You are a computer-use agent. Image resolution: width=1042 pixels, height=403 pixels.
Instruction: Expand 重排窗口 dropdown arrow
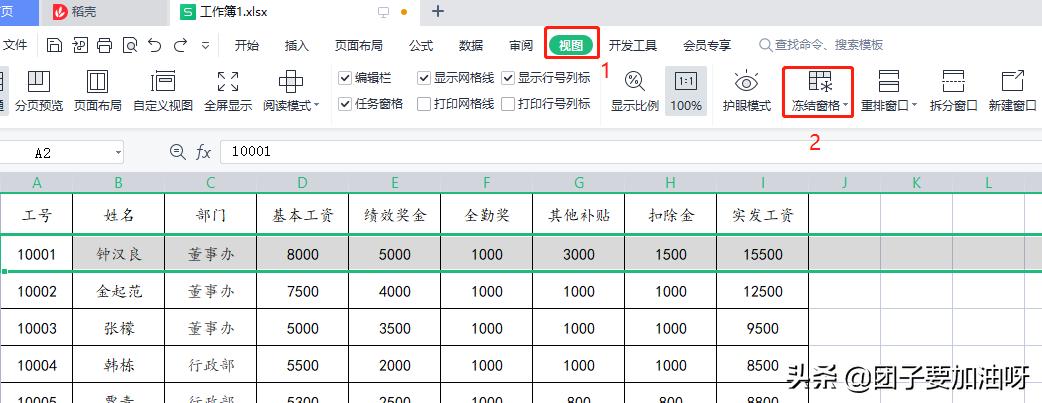pos(914,105)
